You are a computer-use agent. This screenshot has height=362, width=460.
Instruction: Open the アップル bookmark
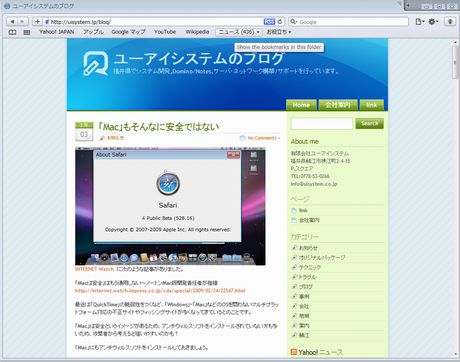tap(93, 32)
